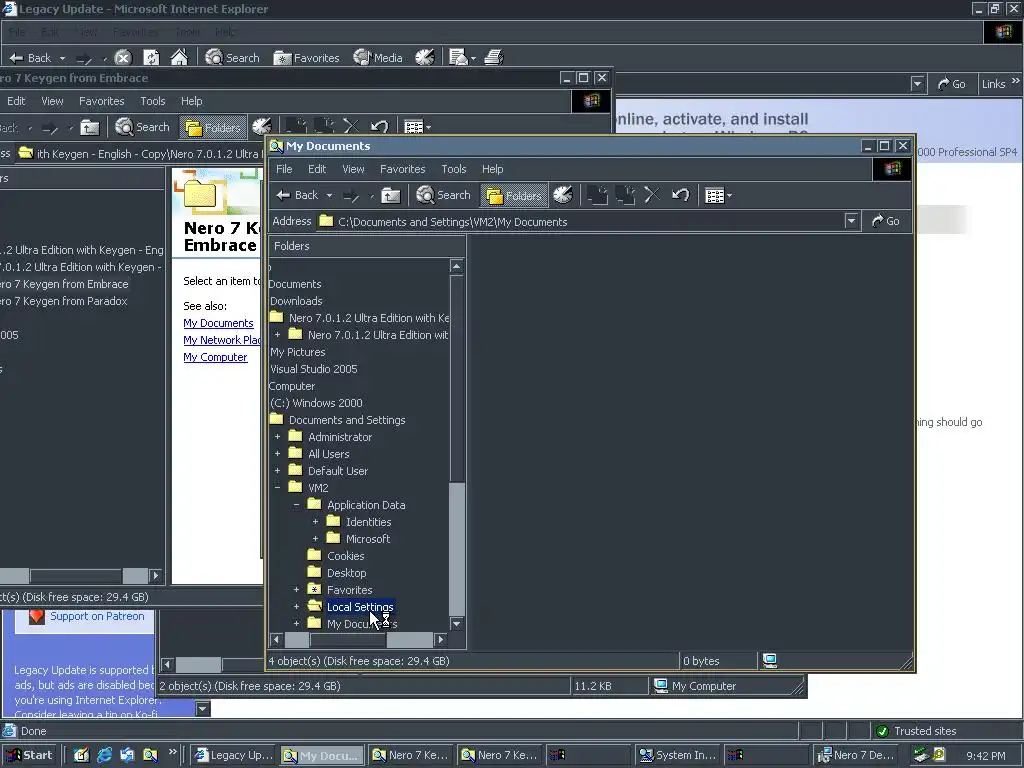Collapse VM2 folder in tree
1024x768 pixels.
pyautogui.click(x=278, y=488)
